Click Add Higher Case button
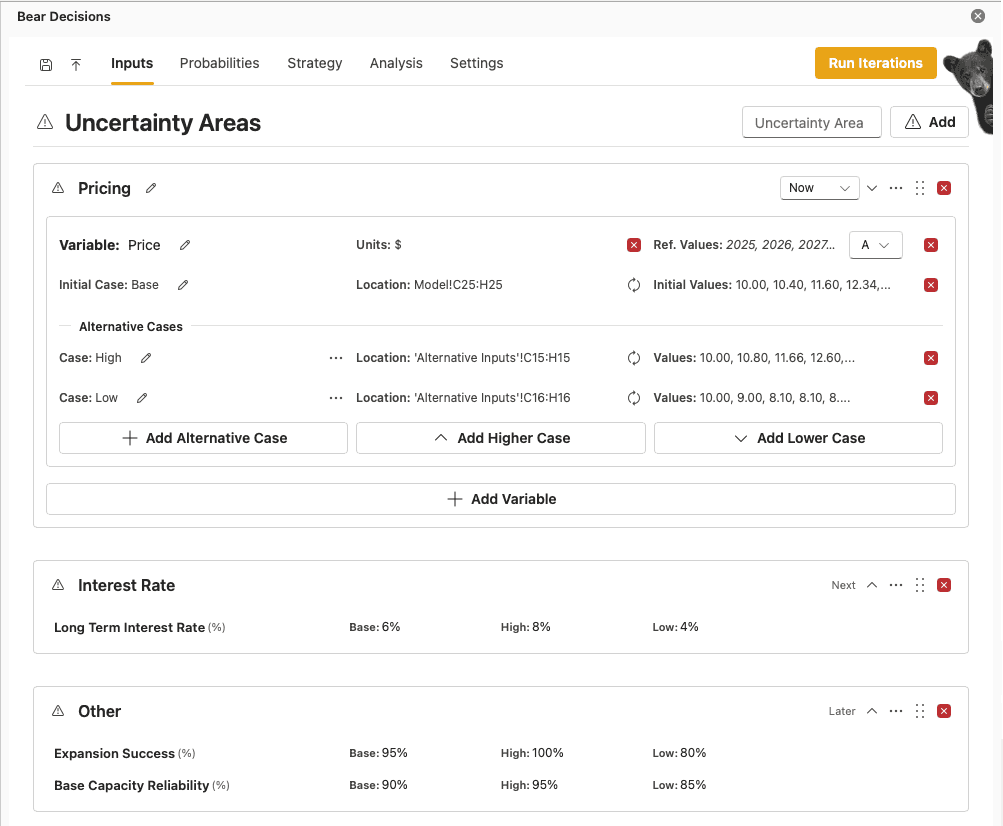This screenshot has width=1003, height=826. point(501,438)
